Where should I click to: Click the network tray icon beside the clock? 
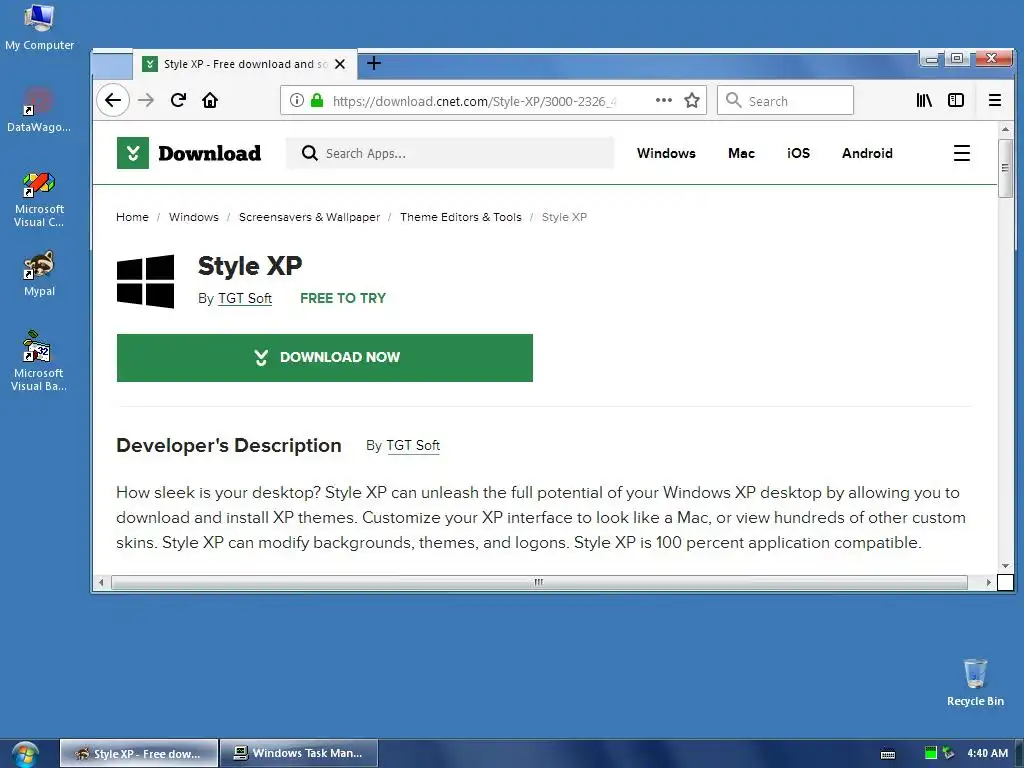click(x=948, y=753)
